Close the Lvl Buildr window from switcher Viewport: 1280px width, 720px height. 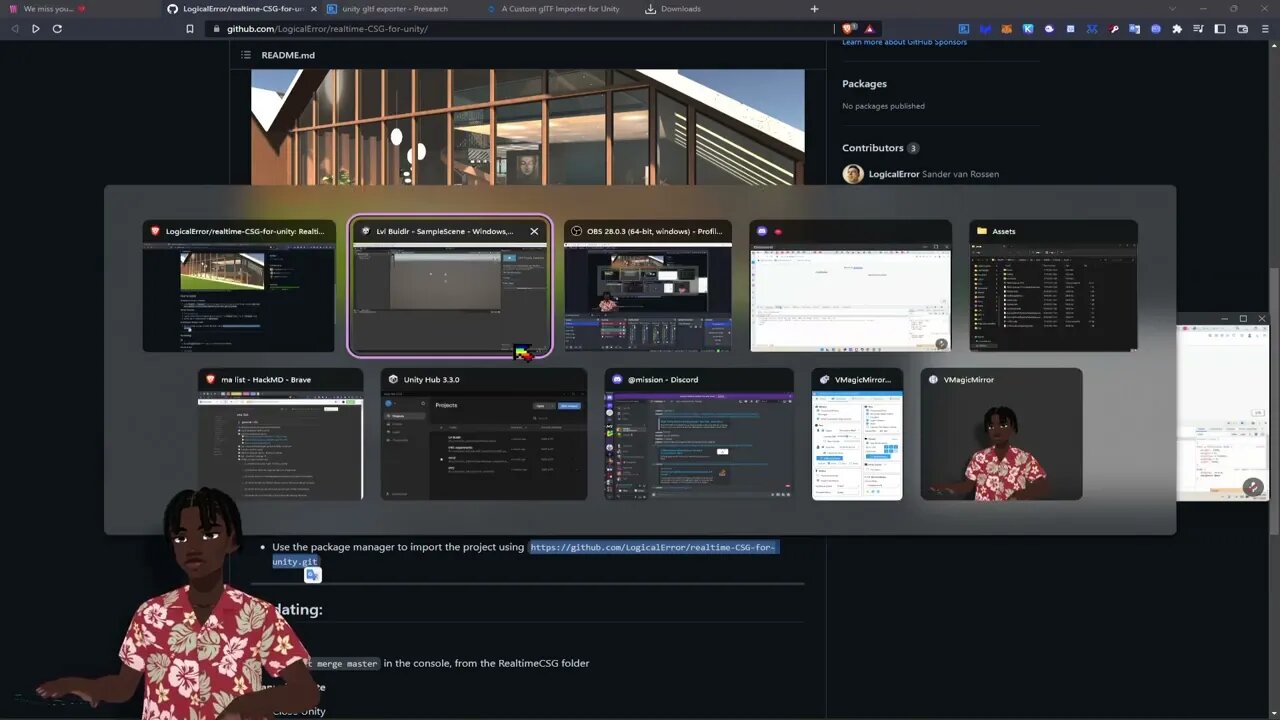pos(534,231)
